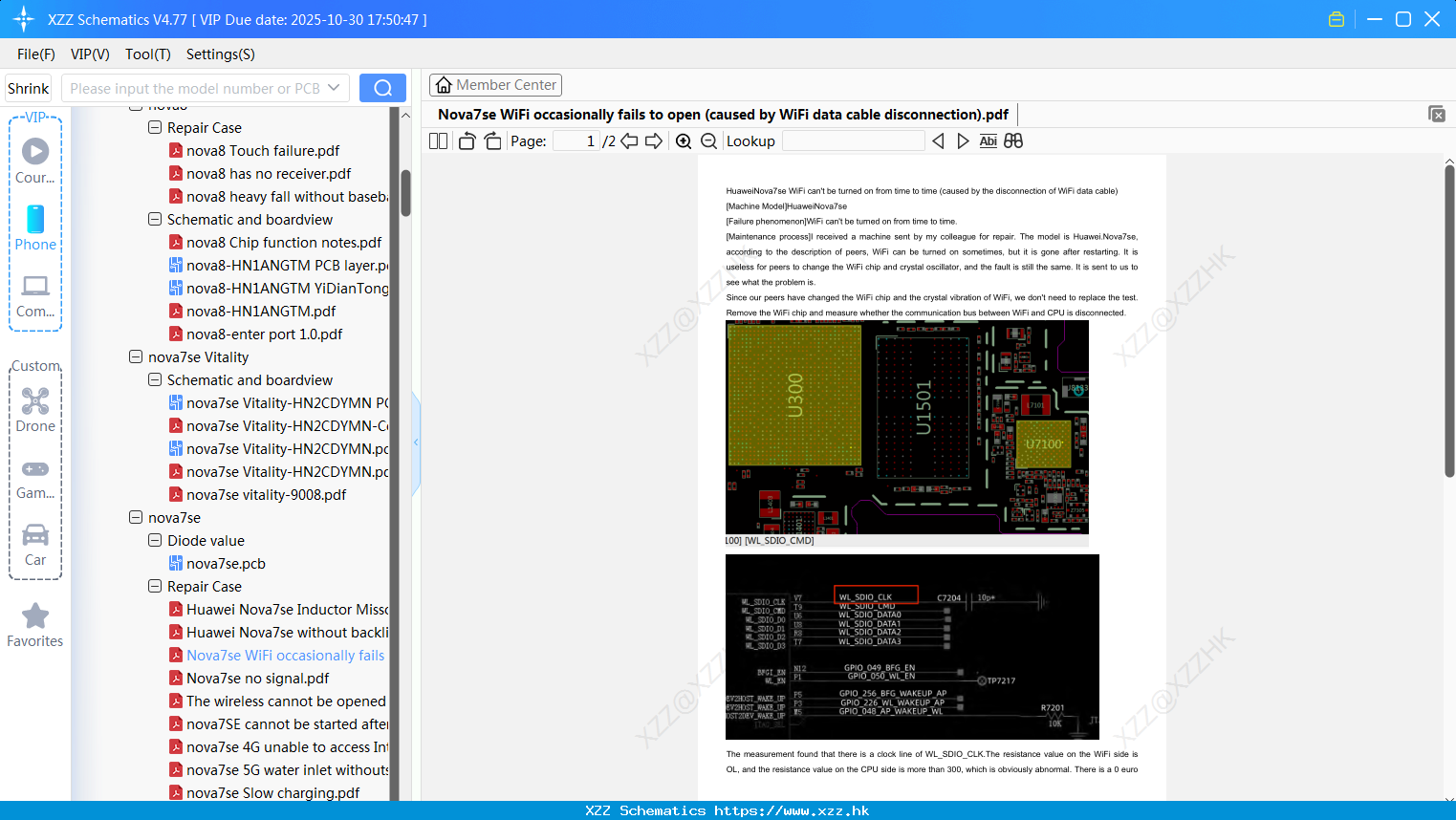This screenshot has height=820, width=1456.
Task: Click the board layout image in PDF
Action: [x=907, y=427]
